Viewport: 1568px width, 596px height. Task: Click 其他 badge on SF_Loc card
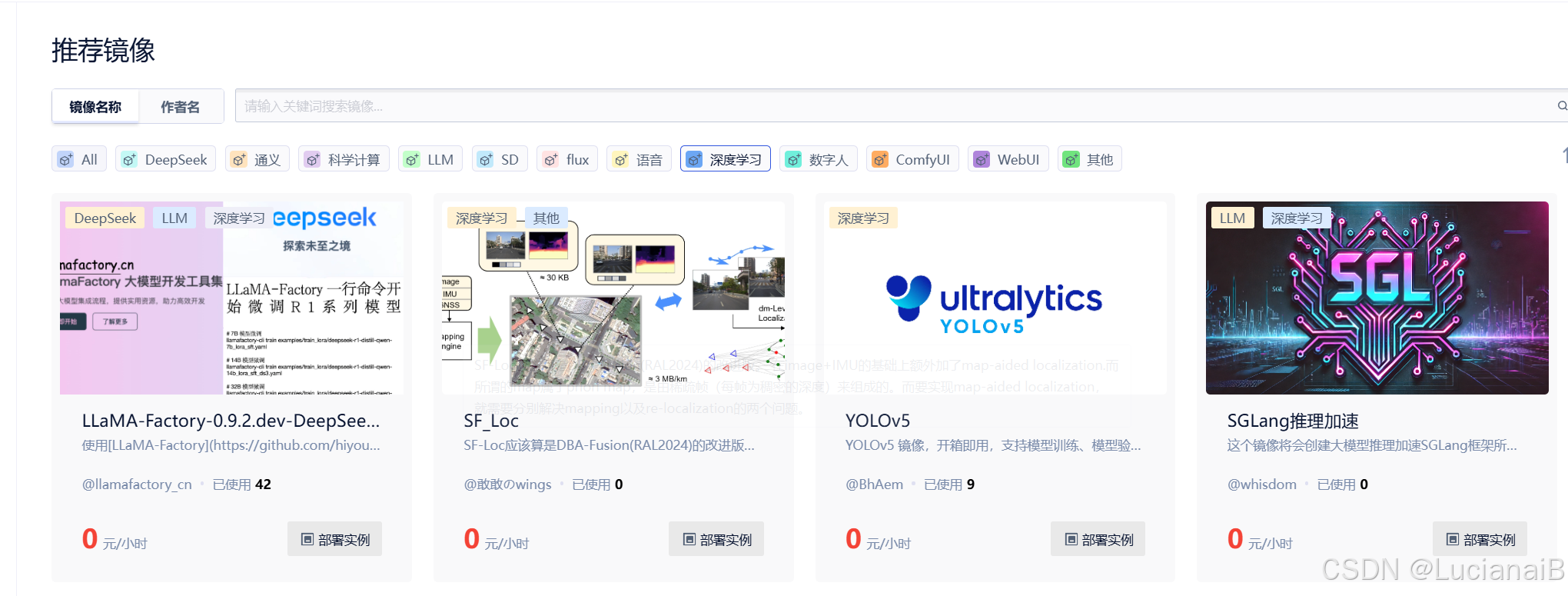click(x=546, y=218)
